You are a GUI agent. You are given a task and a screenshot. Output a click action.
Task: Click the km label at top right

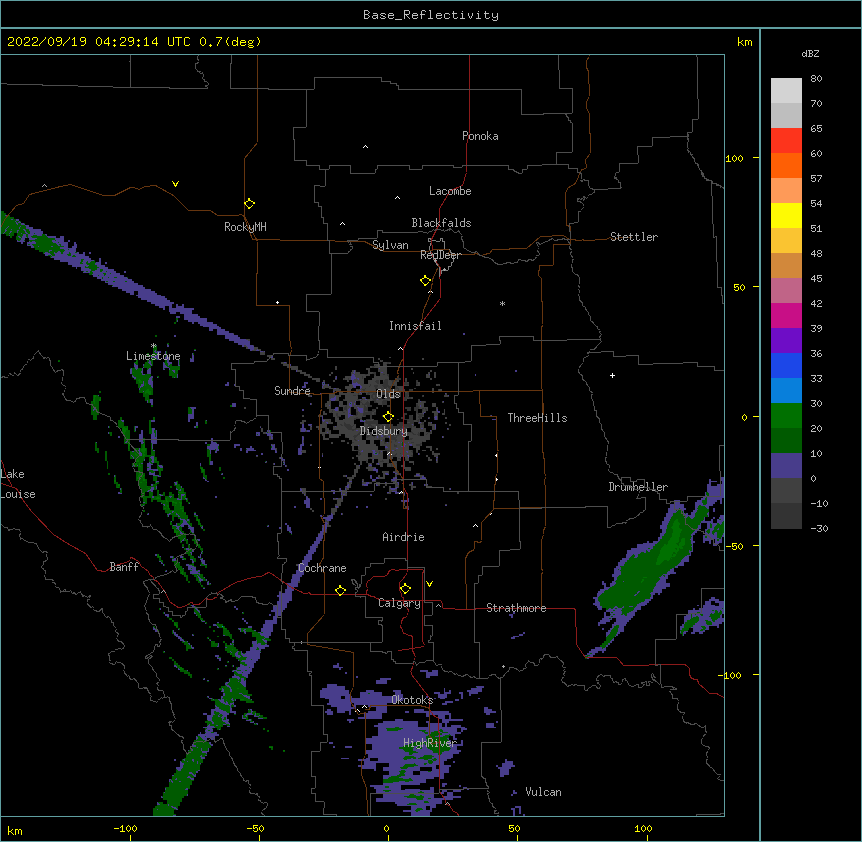coord(744,42)
